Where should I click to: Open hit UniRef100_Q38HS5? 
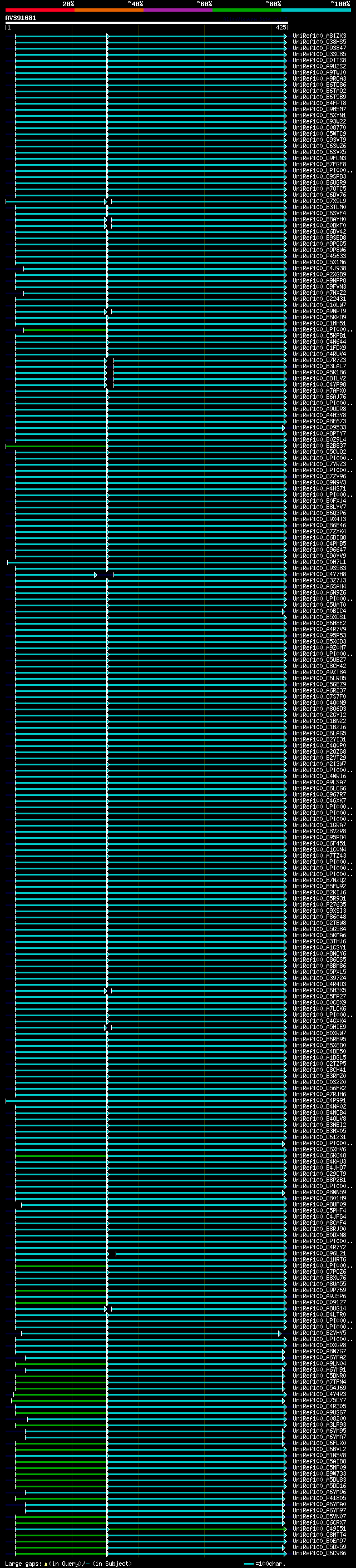319,42
